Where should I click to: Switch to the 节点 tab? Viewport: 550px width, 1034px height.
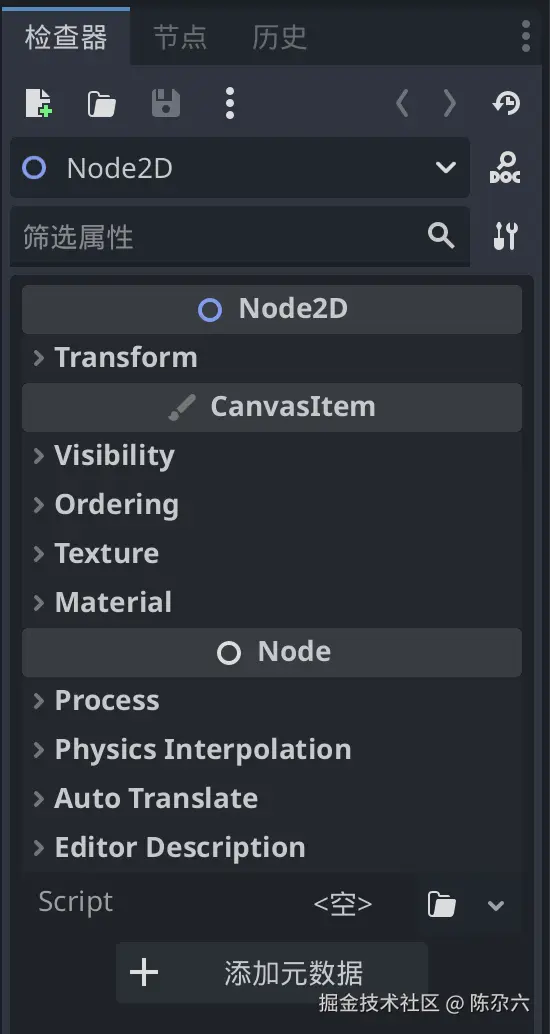(180, 37)
